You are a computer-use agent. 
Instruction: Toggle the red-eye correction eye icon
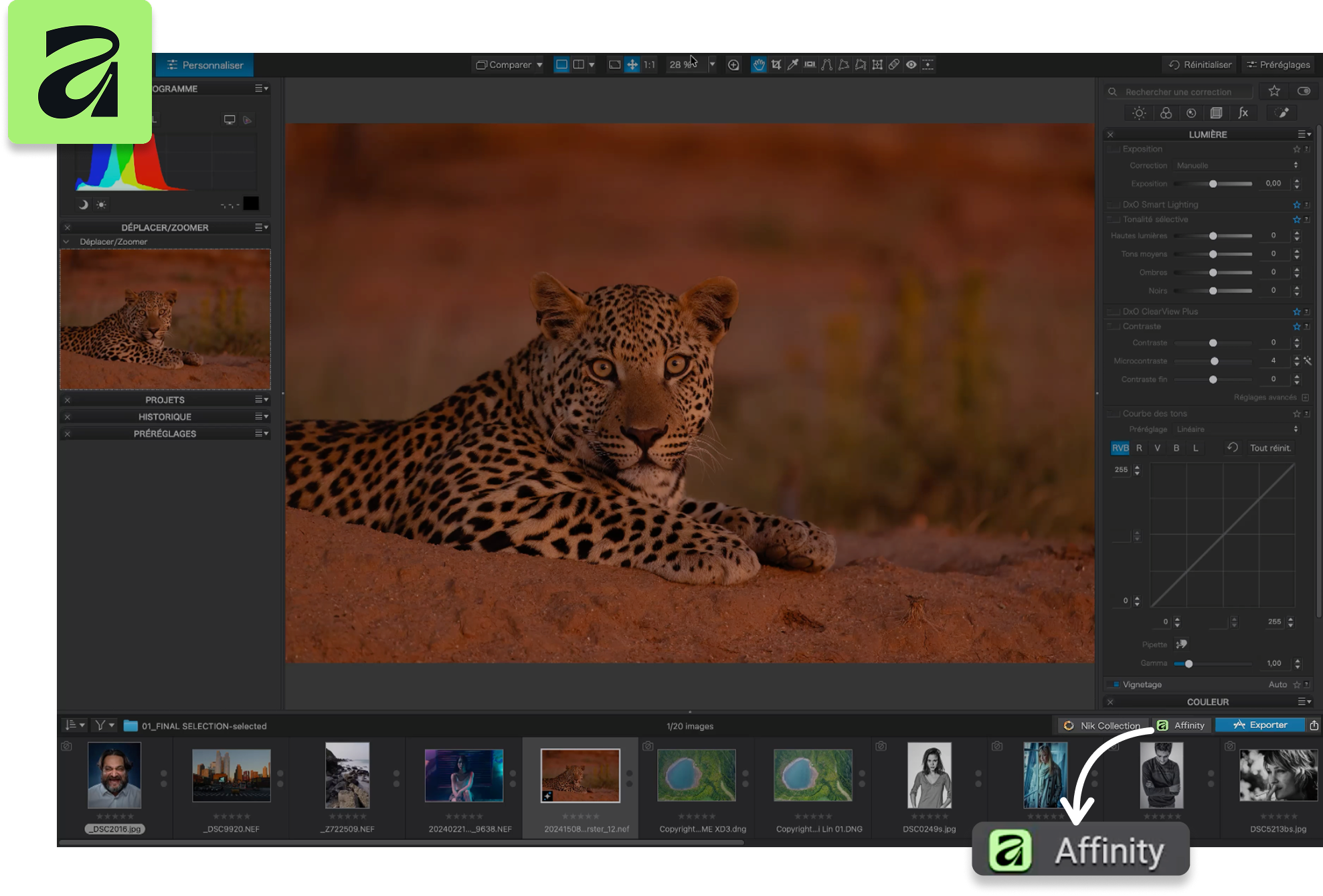(911, 65)
